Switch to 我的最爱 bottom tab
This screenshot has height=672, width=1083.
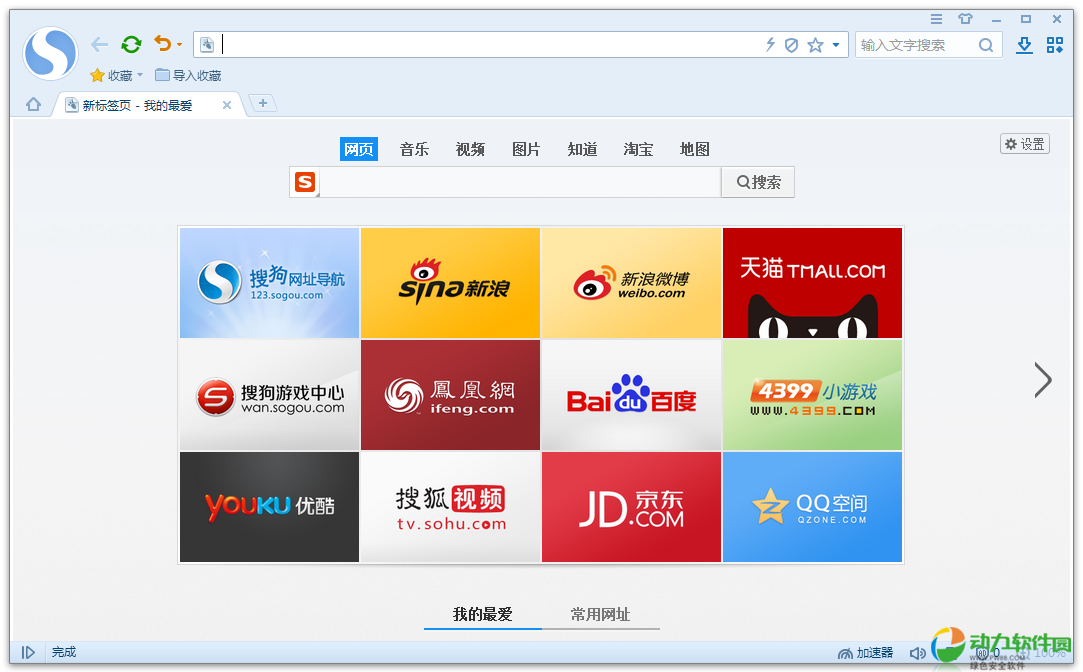click(483, 614)
